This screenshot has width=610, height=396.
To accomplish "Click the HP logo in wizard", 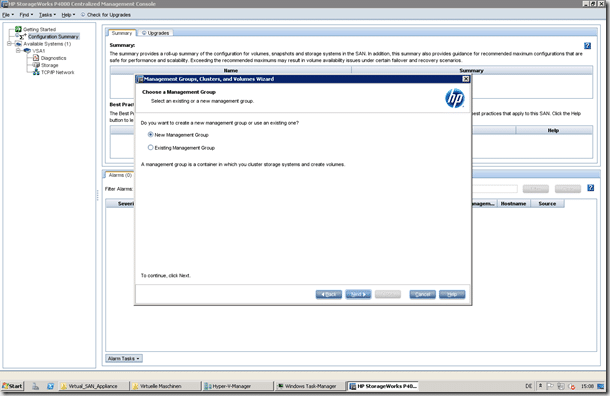I will 454,98.
